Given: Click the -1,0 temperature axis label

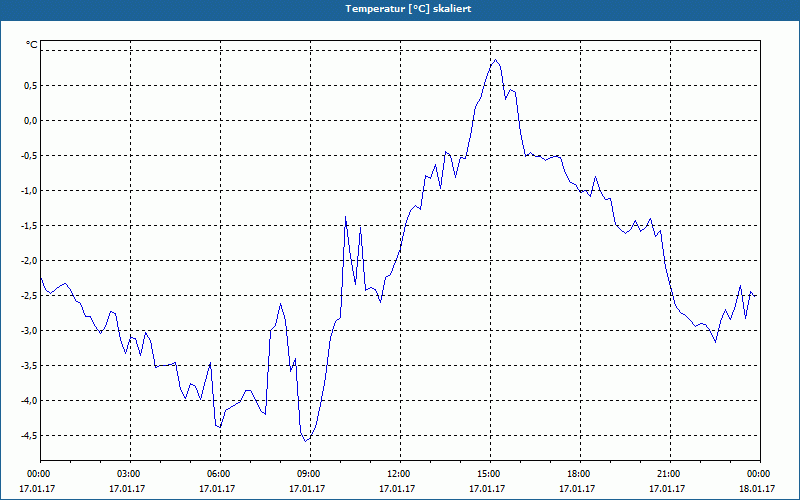Looking at the screenshot, I should point(29,191).
